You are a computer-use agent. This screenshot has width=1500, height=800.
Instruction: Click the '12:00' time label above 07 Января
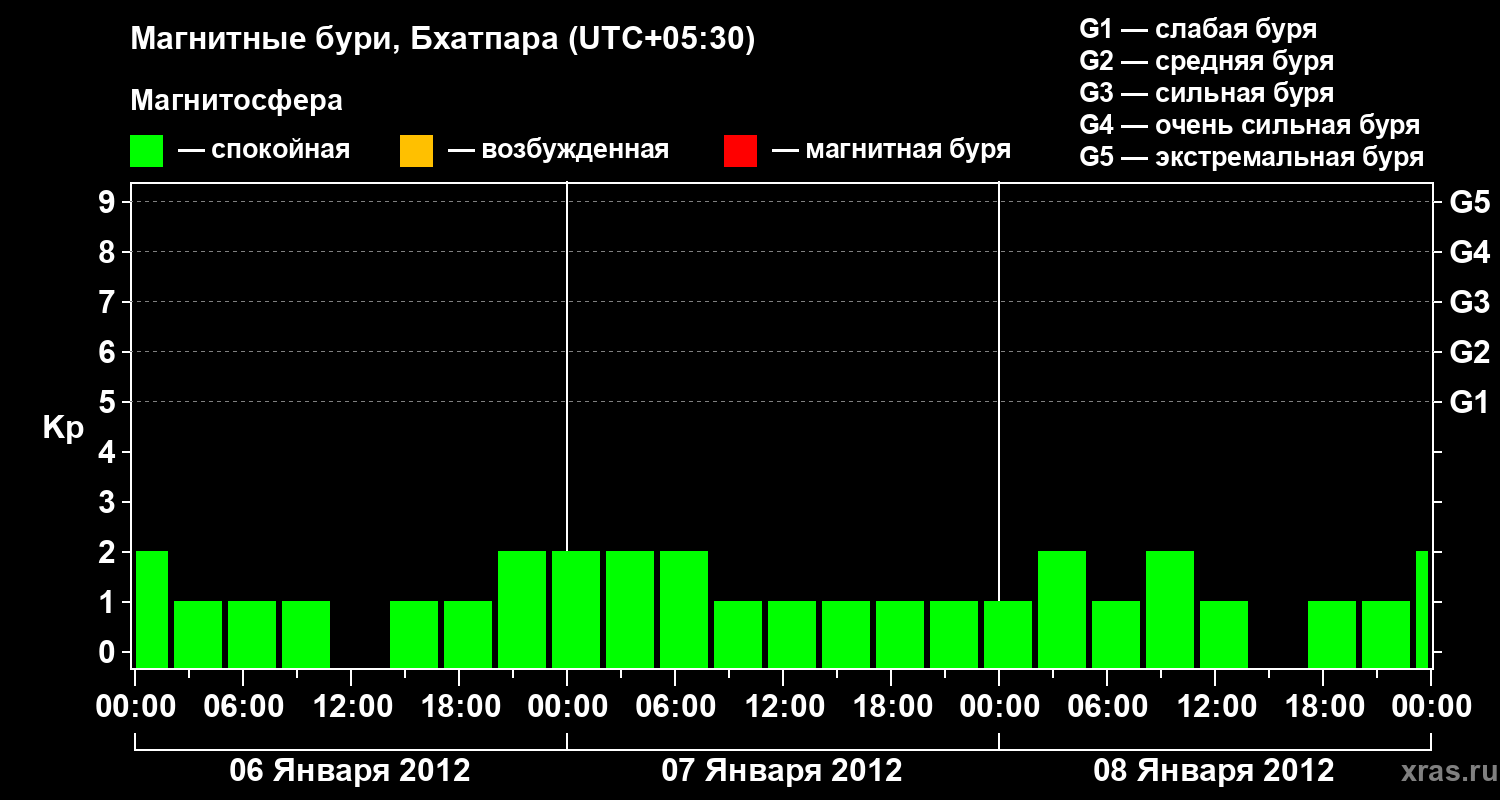[783, 707]
